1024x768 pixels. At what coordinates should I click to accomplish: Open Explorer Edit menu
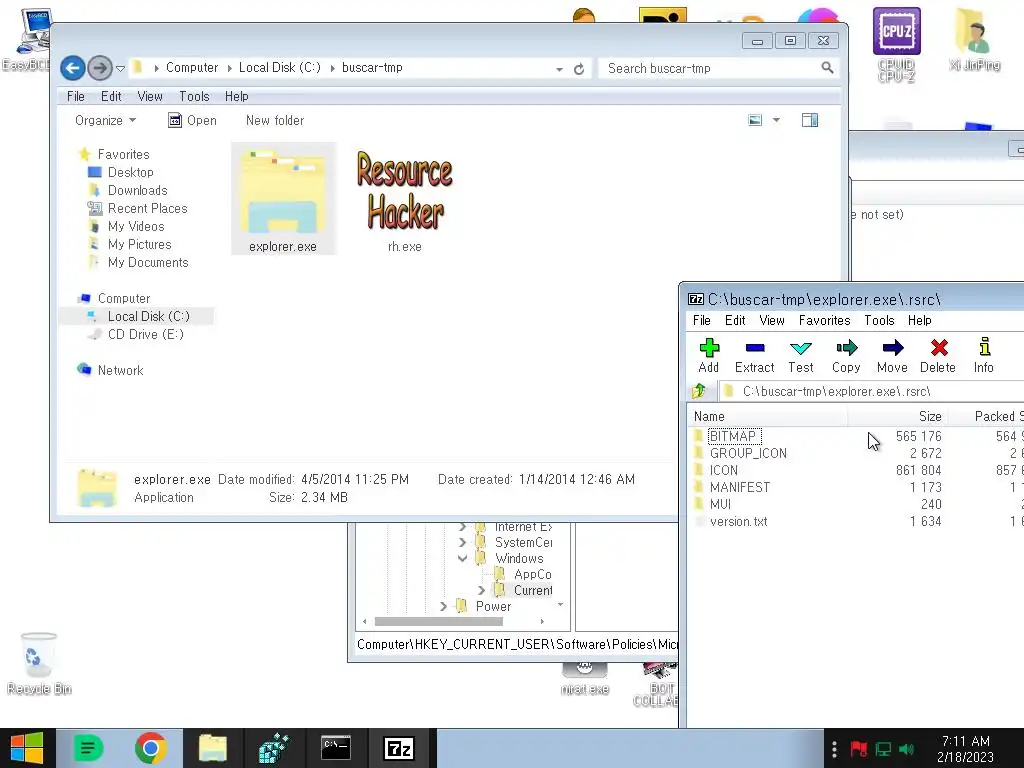click(111, 96)
